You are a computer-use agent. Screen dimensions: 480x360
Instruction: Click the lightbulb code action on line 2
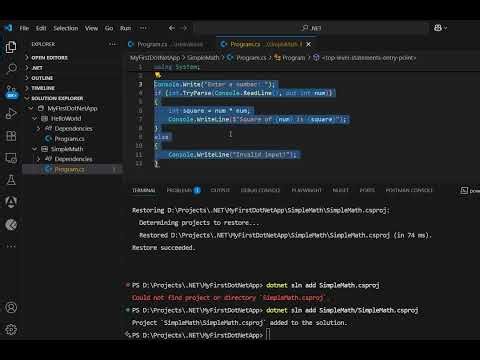(x=158, y=75)
